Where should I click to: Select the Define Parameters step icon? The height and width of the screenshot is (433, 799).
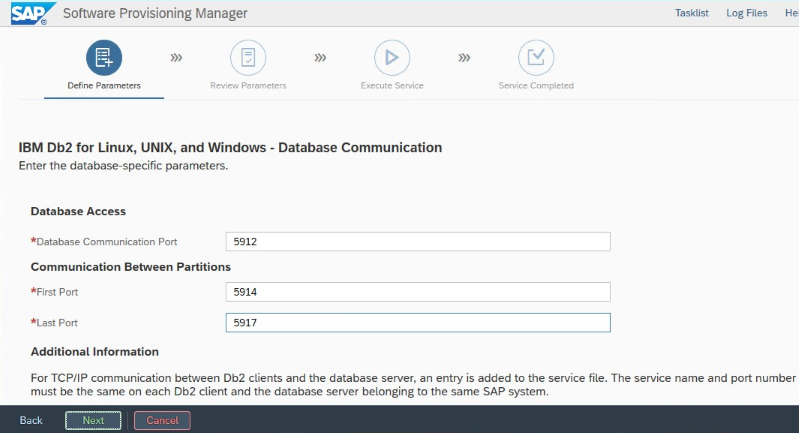coord(104,58)
